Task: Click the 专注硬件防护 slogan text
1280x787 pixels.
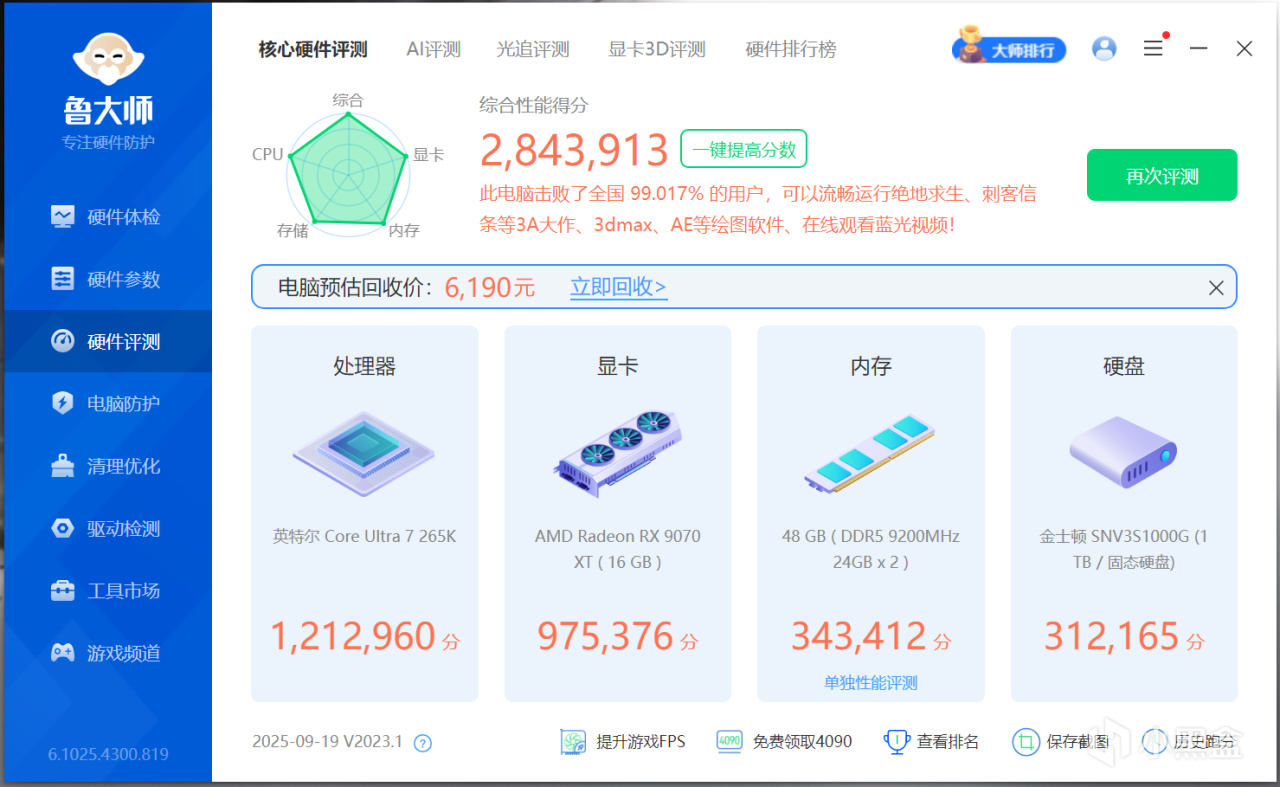Action: [x=108, y=142]
